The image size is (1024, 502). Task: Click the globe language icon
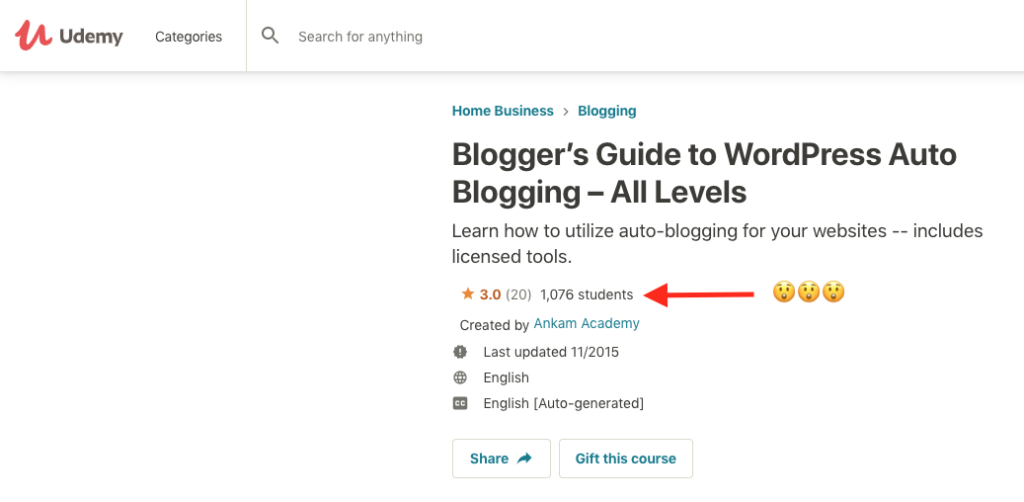(460, 377)
